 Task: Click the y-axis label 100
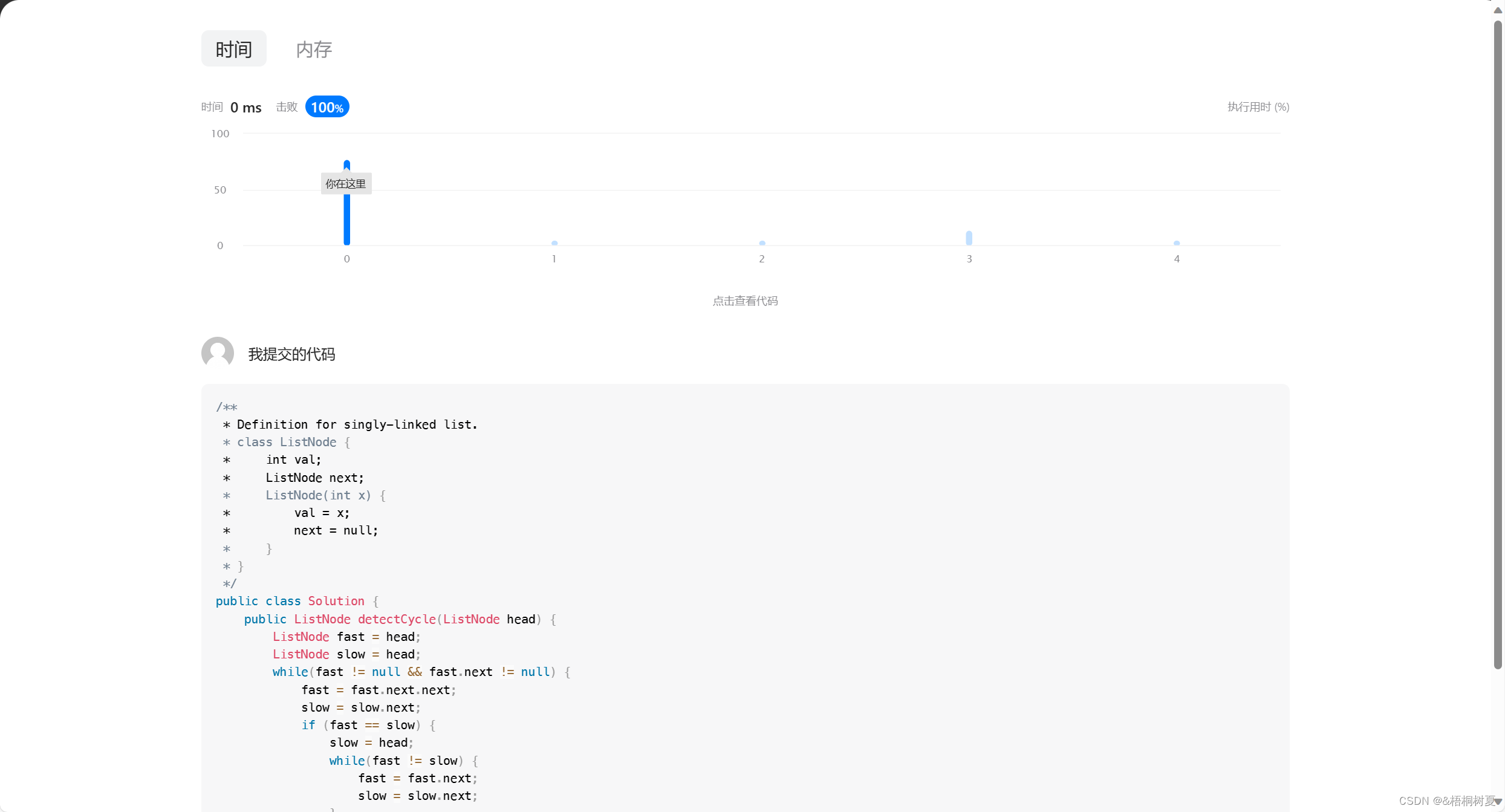(220, 134)
